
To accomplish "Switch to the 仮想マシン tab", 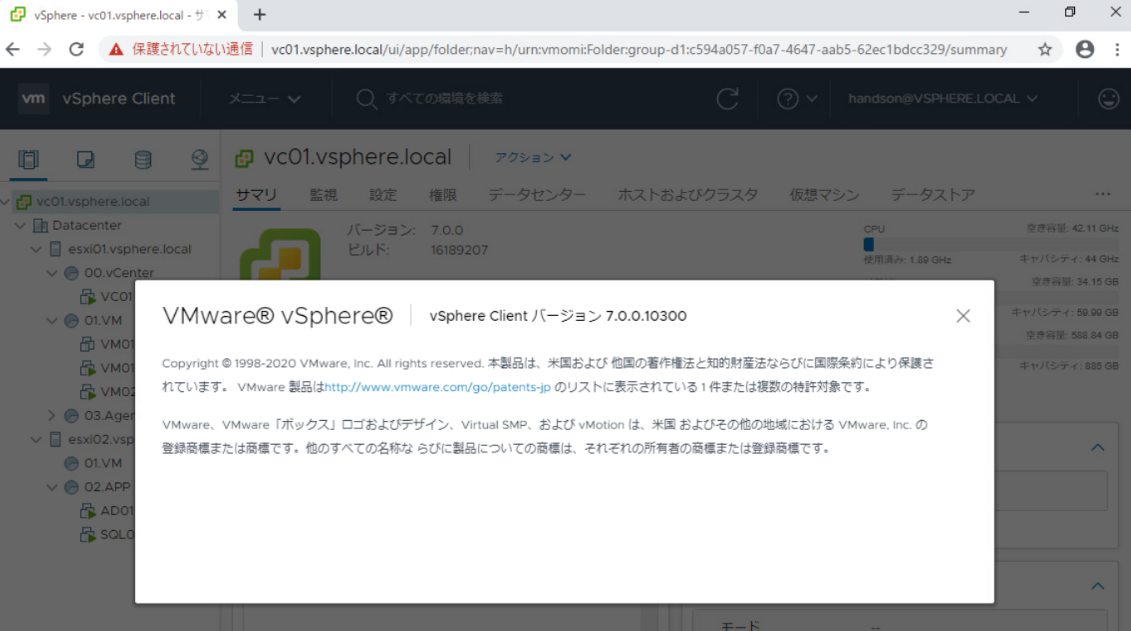I will 824,195.
